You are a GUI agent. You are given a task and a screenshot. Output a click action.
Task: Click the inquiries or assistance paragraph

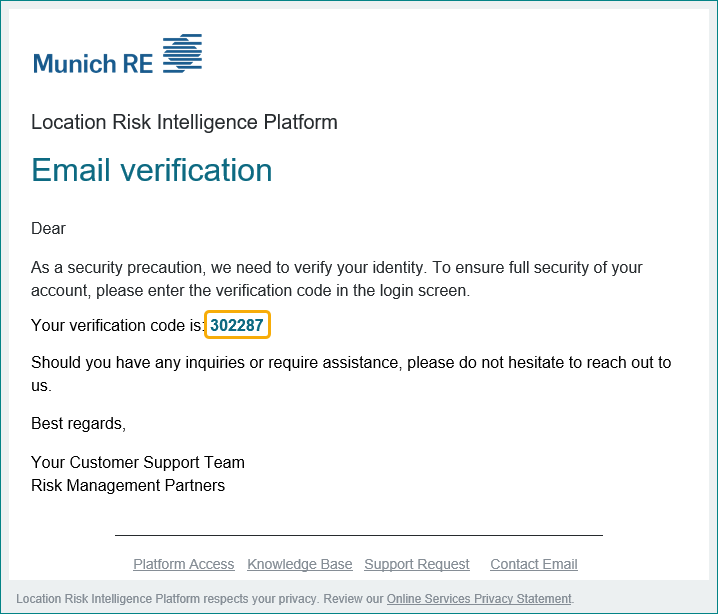(x=351, y=374)
